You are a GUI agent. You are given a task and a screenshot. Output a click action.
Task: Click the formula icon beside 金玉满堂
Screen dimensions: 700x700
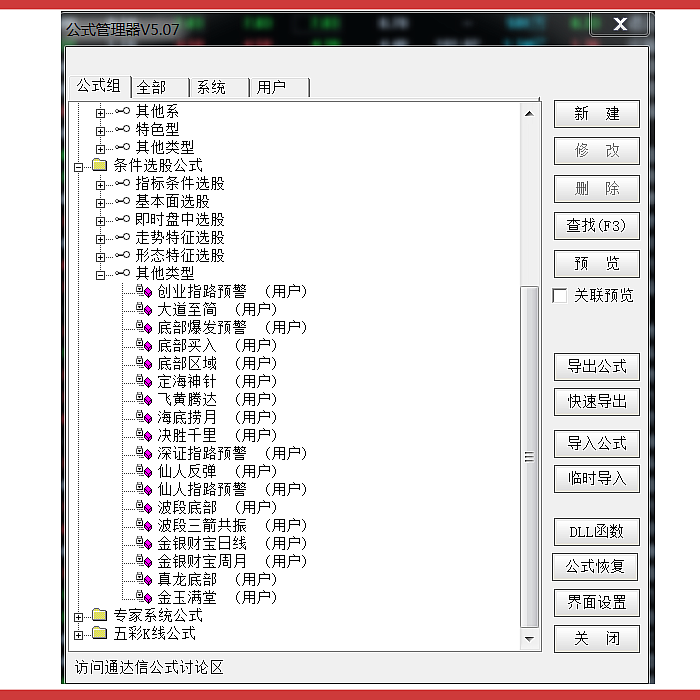tap(144, 598)
